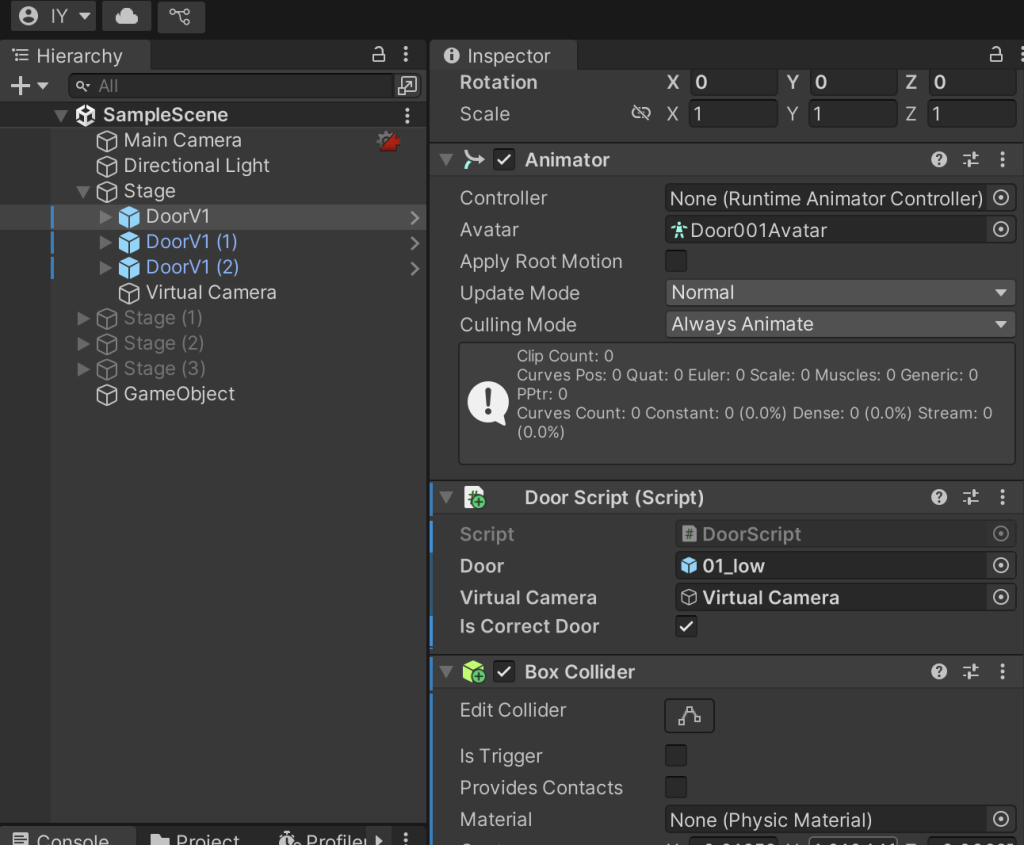Click the plus create object button
1024x845 pixels.
pos(20,86)
